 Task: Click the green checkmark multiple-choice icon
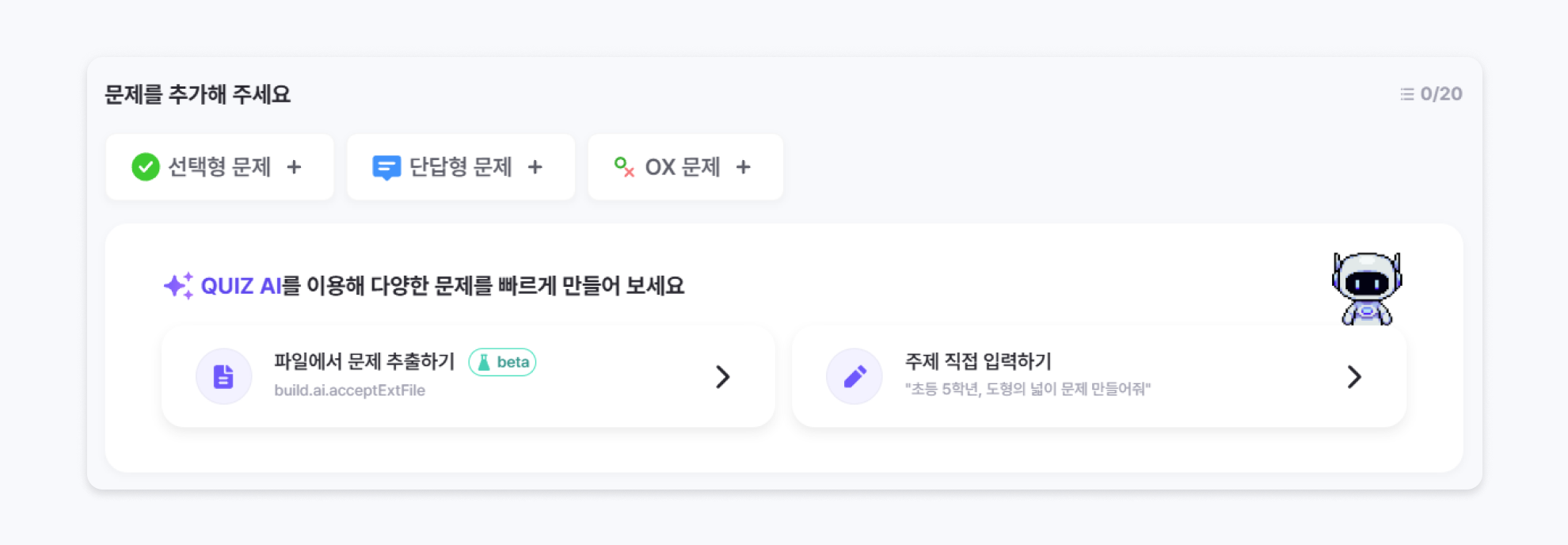pyautogui.click(x=146, y=167)
